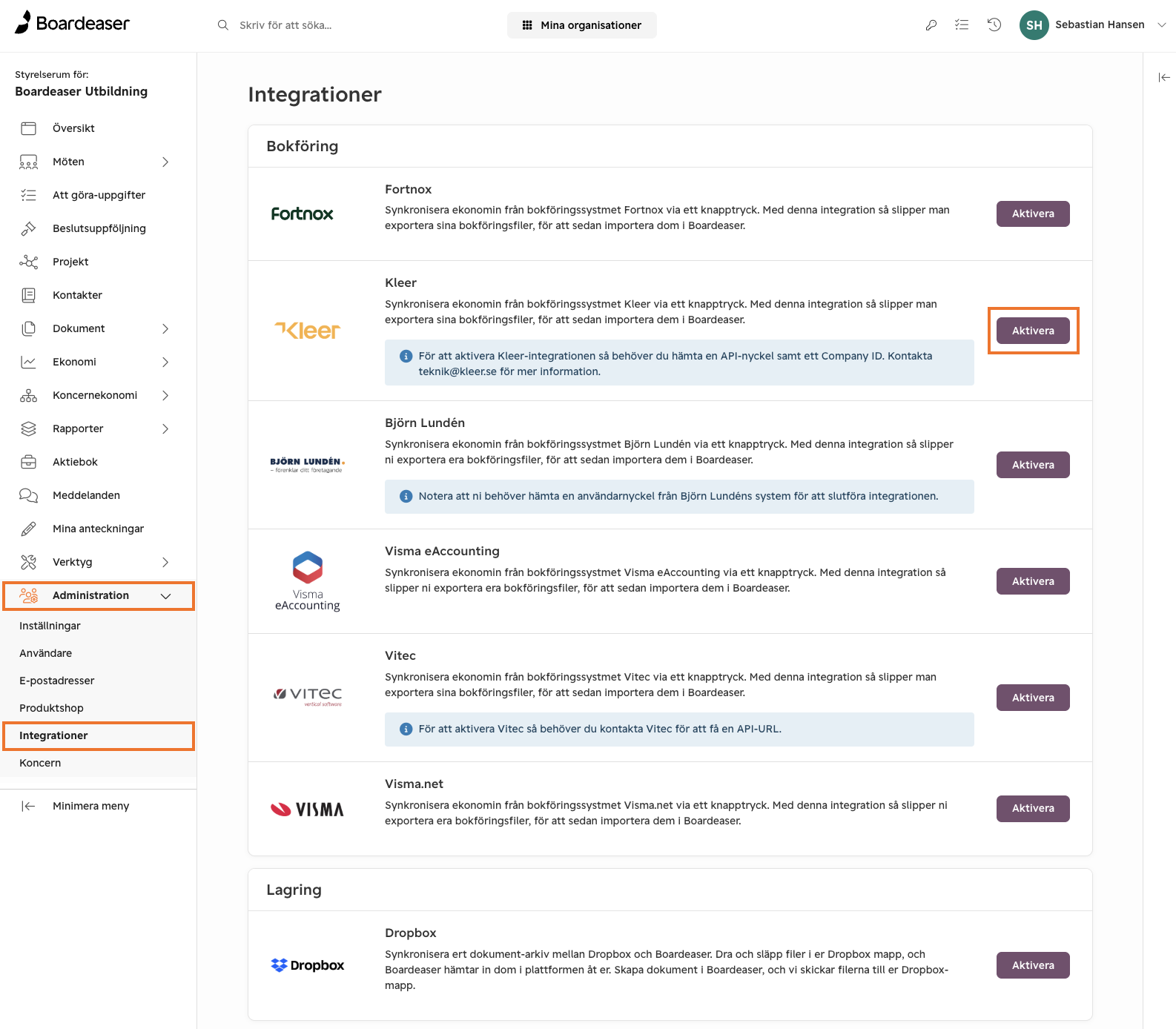Collapse the right side panel arrow
Viewport: 1176px width, 1029px height.
[x=1164, y=77]
